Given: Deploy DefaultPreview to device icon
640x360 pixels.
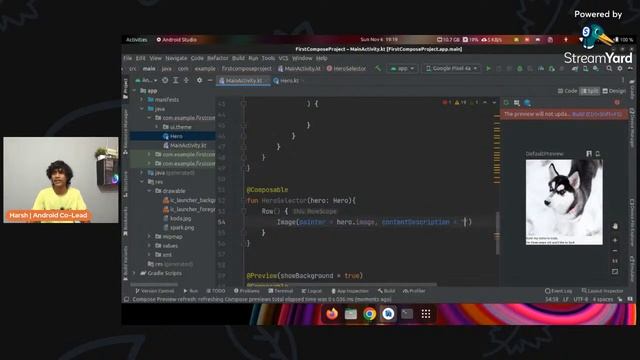Looking at the screenshot, I should pos(597,153).
